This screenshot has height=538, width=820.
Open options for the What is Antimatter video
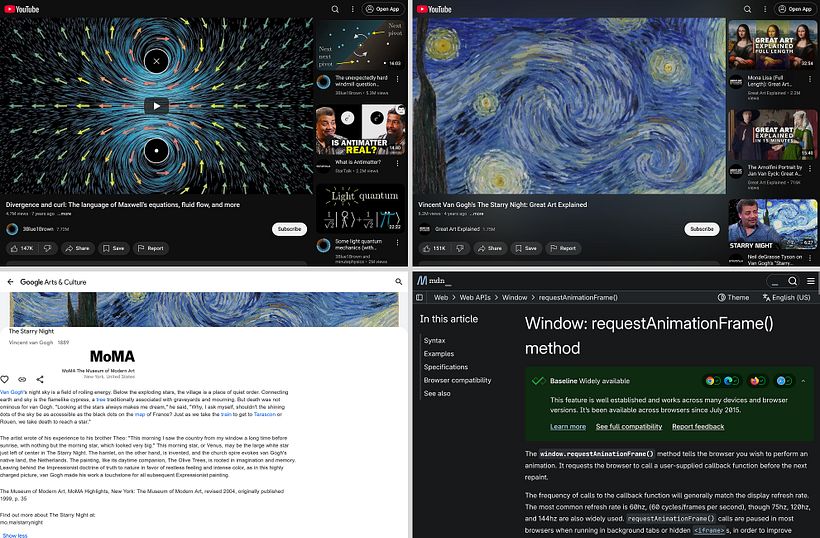397,164
